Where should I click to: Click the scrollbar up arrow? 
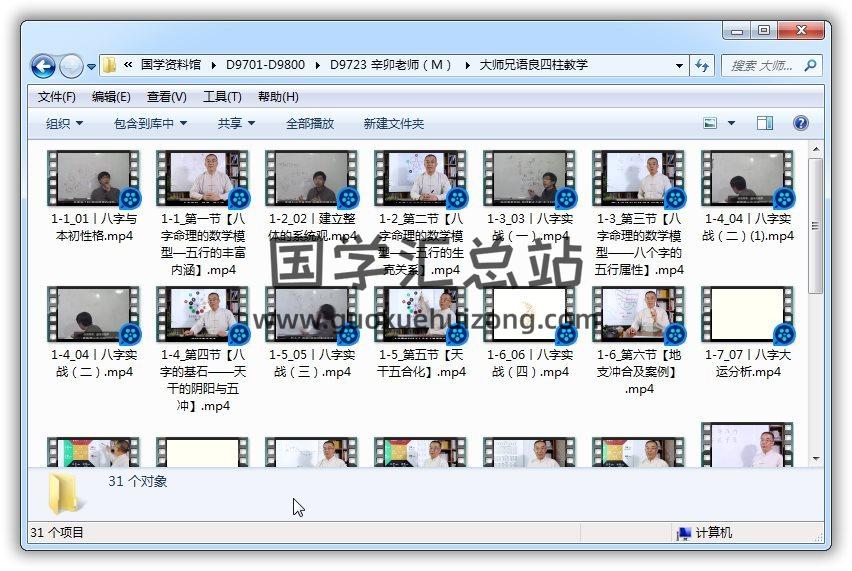(816, 148)
